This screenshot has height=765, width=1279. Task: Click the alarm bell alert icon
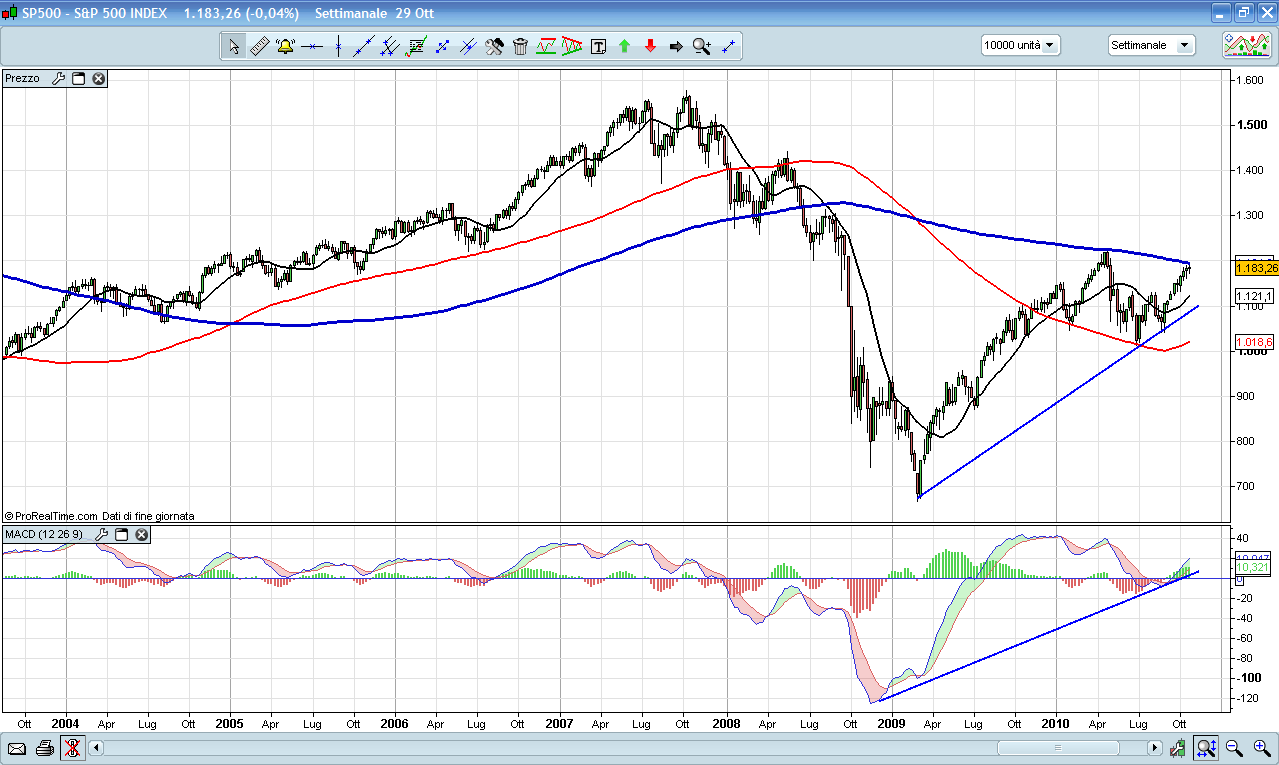tap(285, 46)
